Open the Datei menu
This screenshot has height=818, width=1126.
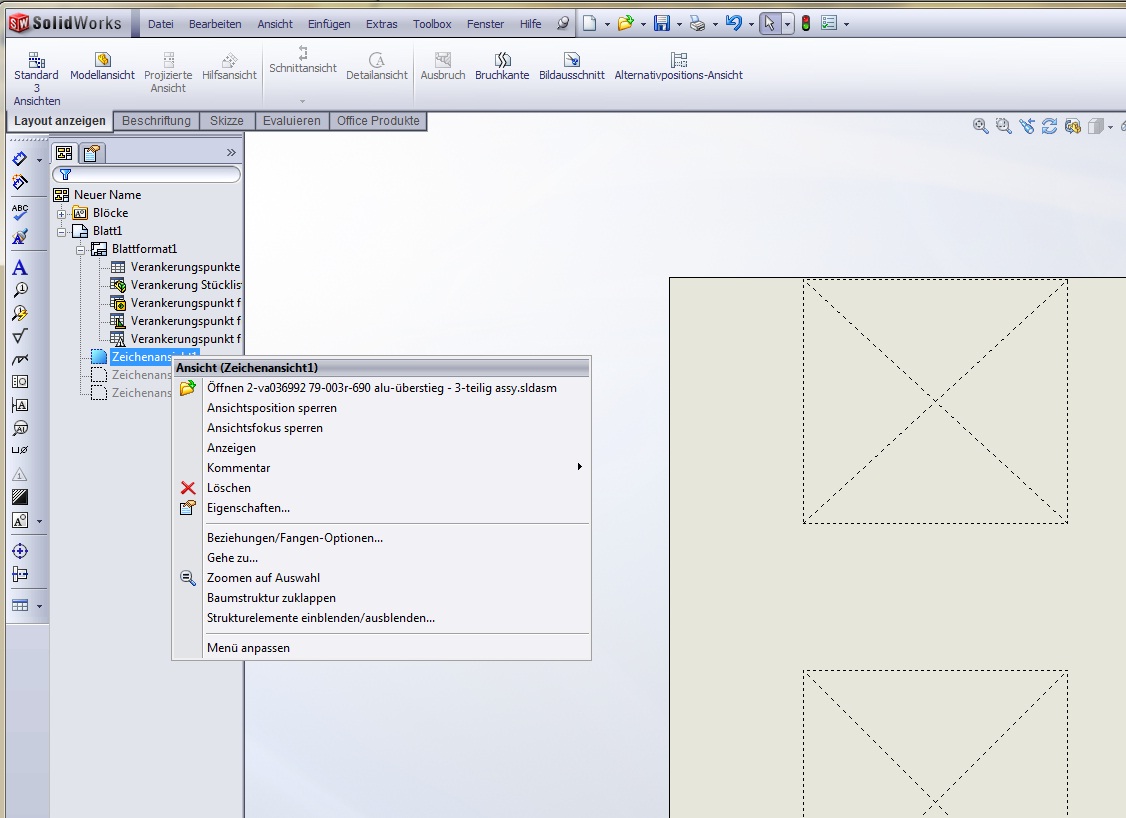coord(161,24)
